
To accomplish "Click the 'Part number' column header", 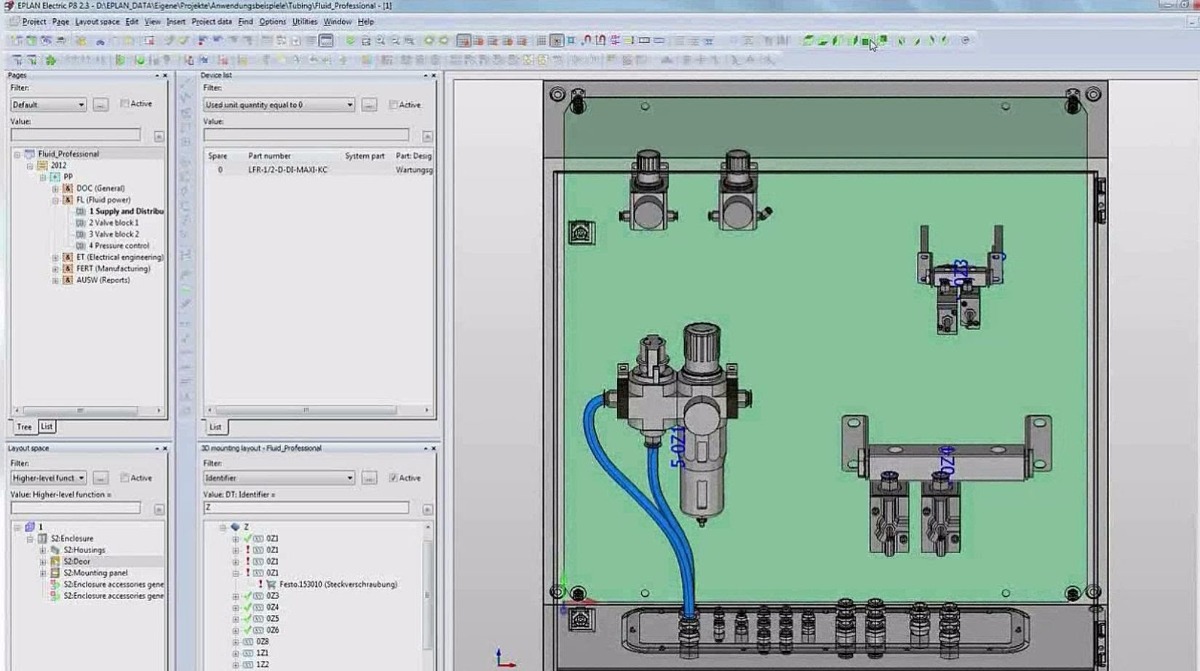I will (x=270, y=156).
